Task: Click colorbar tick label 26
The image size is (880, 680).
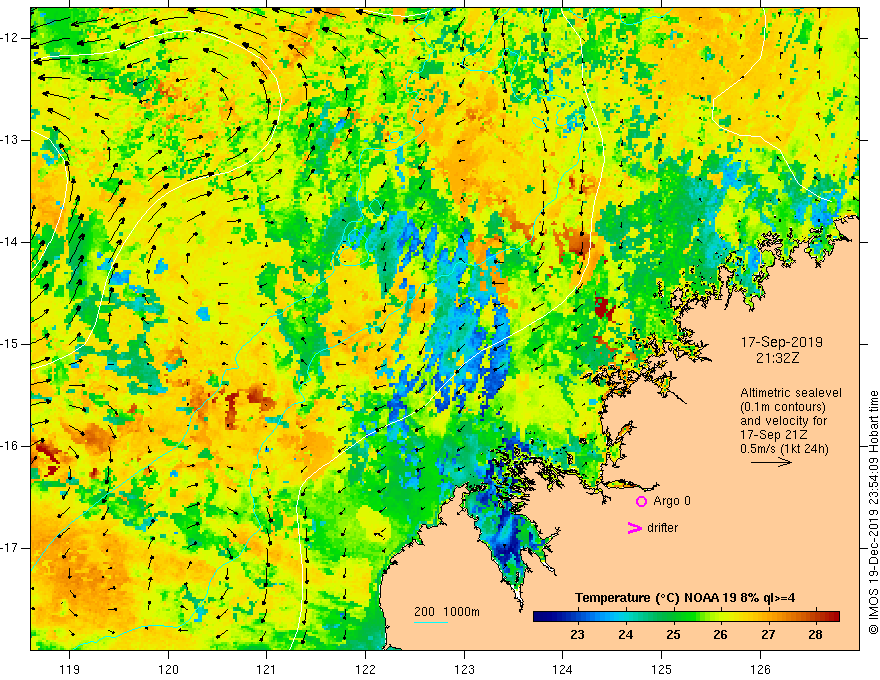Action: 720,635
